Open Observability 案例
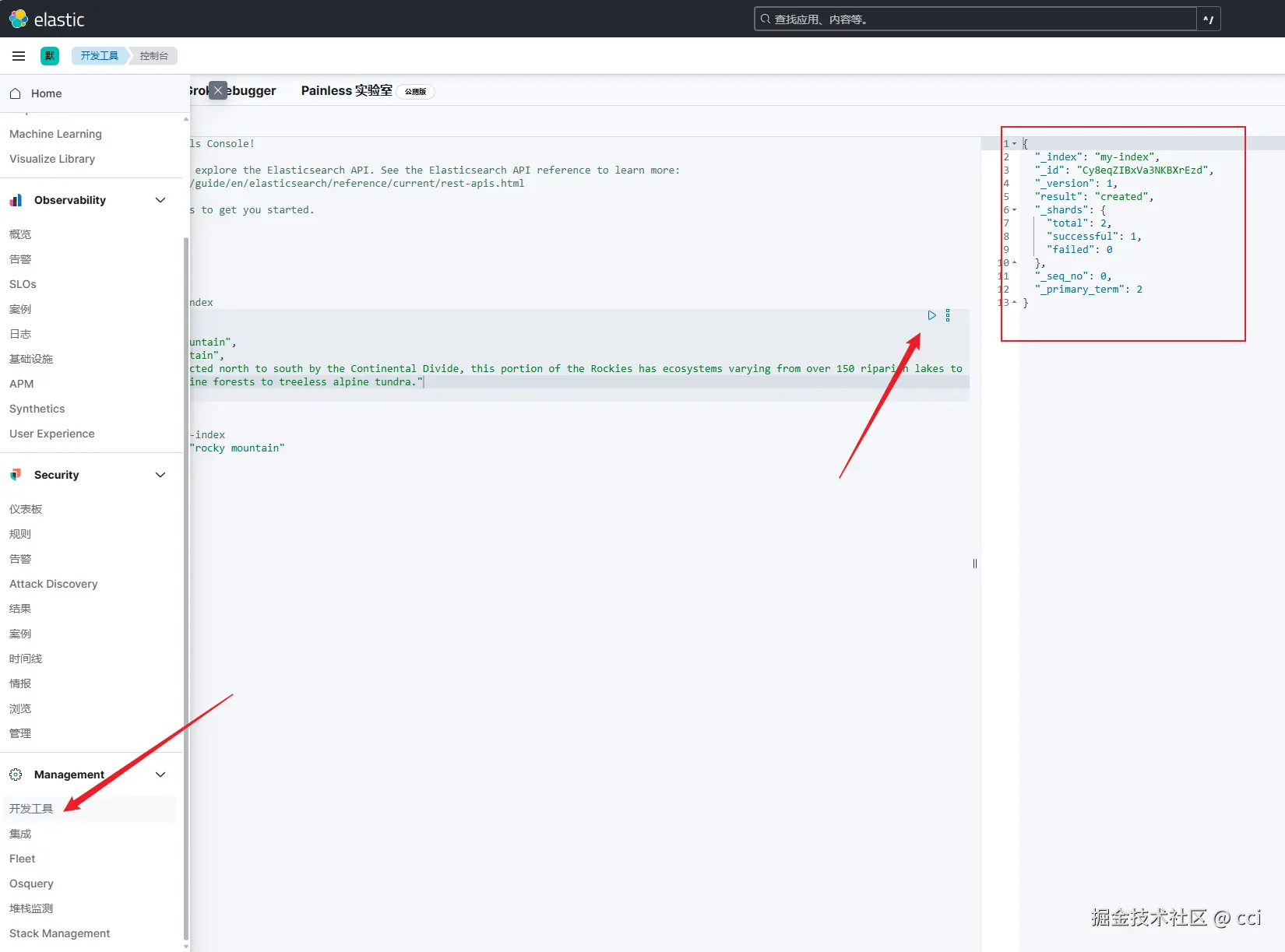 click(20, 309)
